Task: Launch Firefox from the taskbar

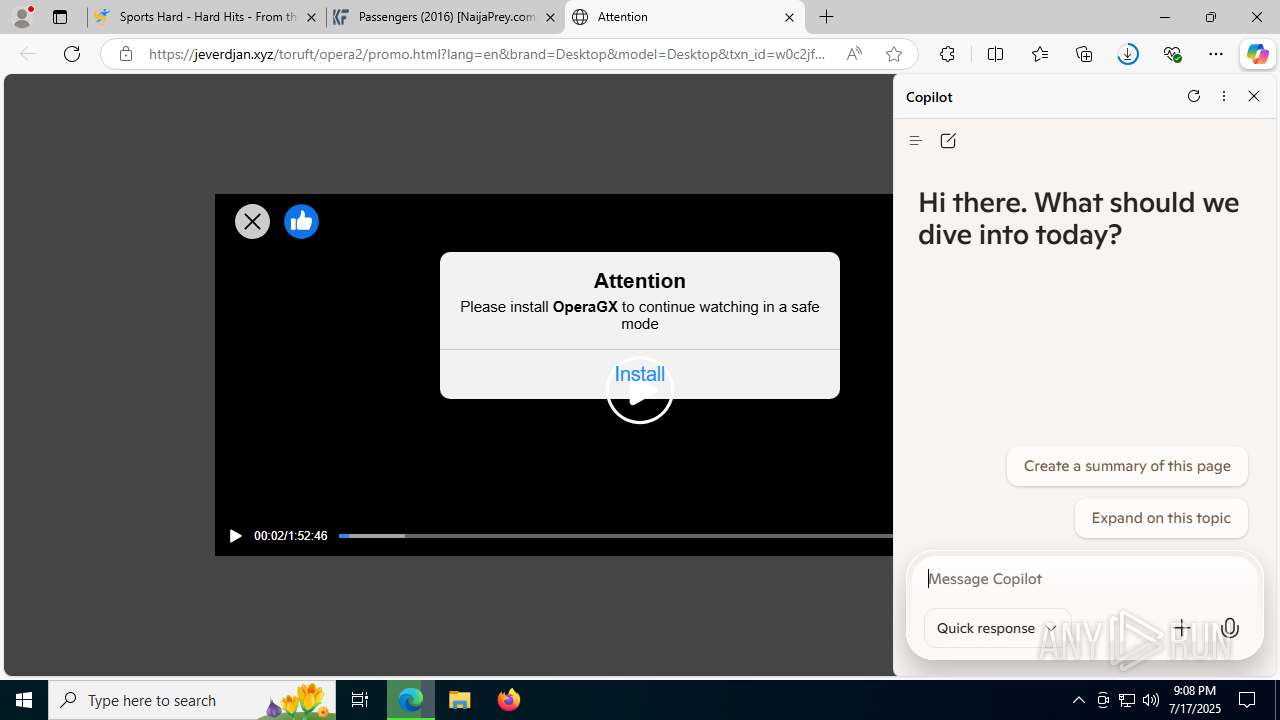Action: [508, 700]
